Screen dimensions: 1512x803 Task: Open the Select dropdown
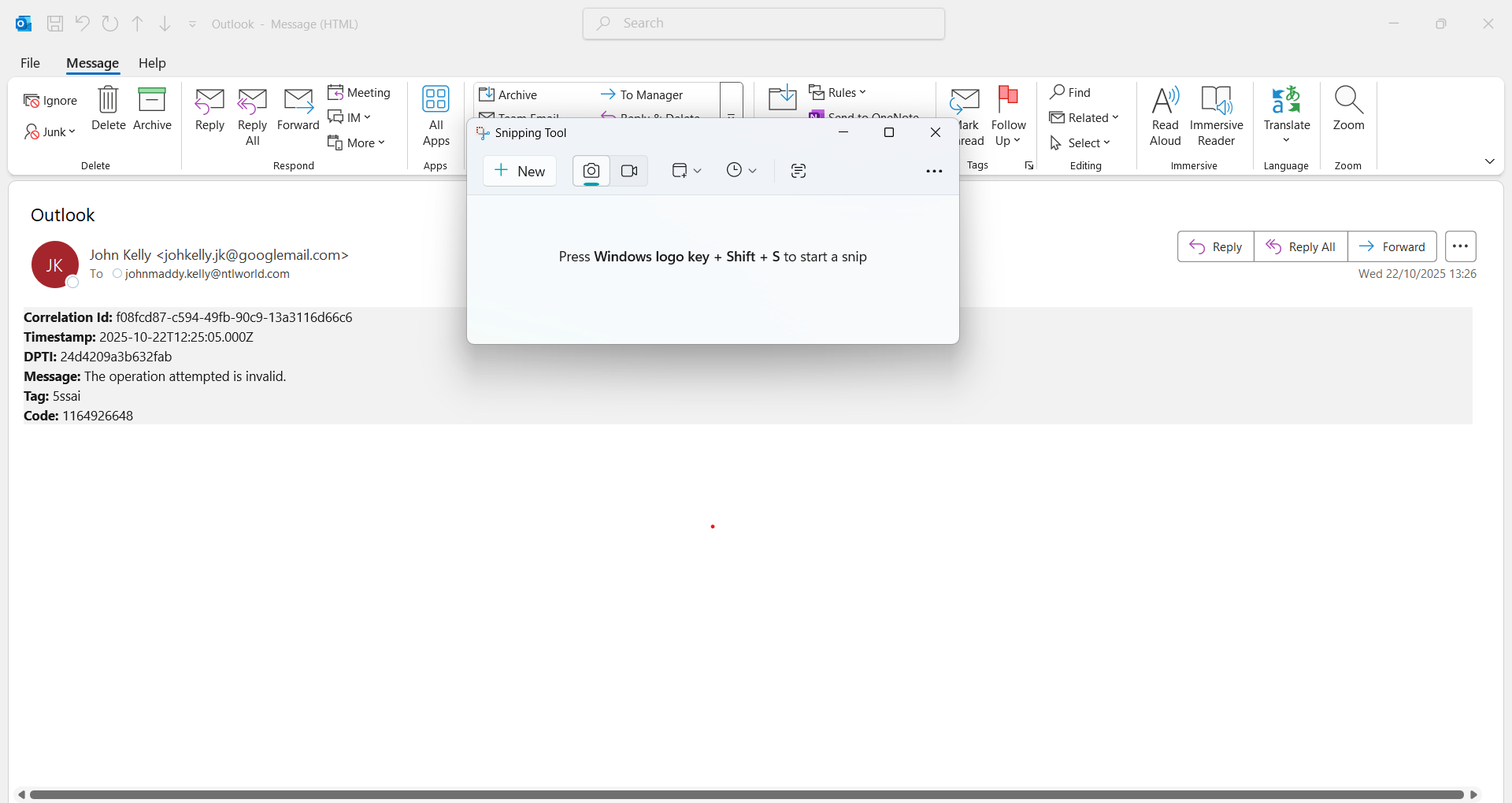[x=1080, y=142]
